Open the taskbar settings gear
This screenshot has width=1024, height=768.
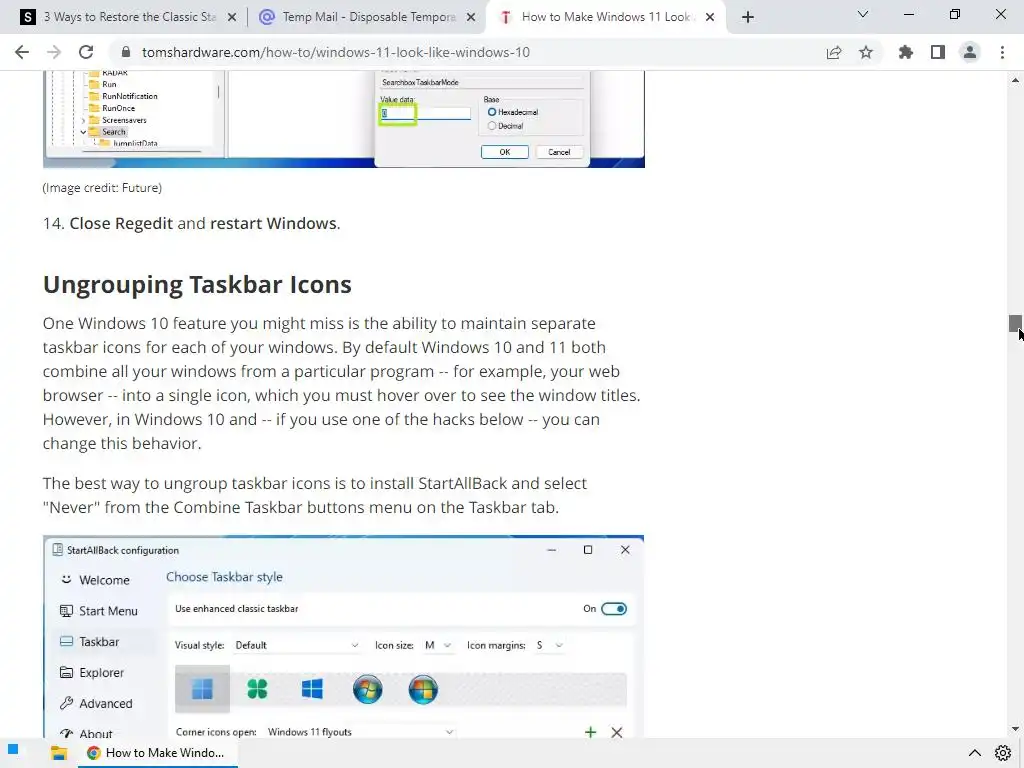pos(1003,753)
